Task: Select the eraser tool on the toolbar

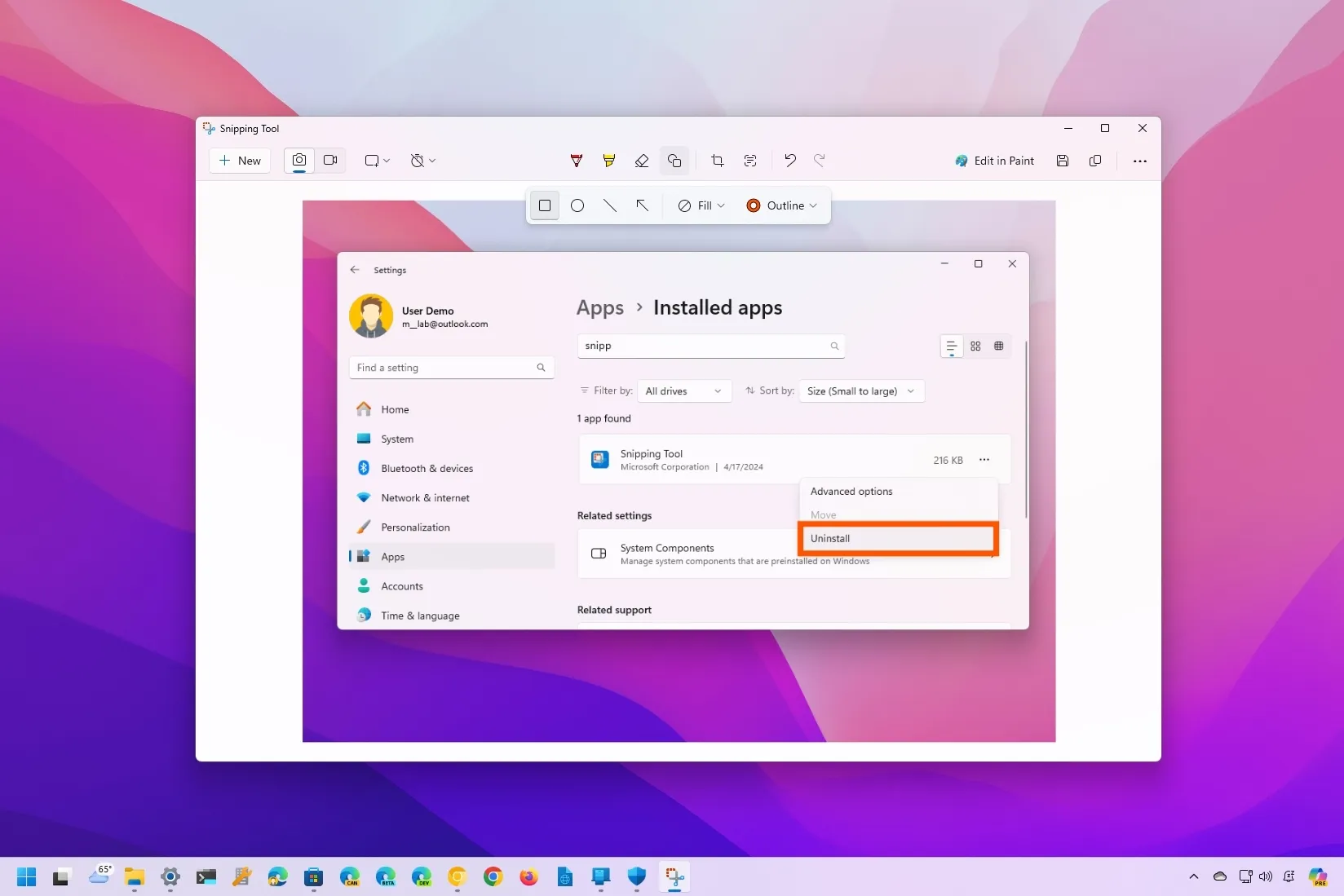Action: (642, 161)
